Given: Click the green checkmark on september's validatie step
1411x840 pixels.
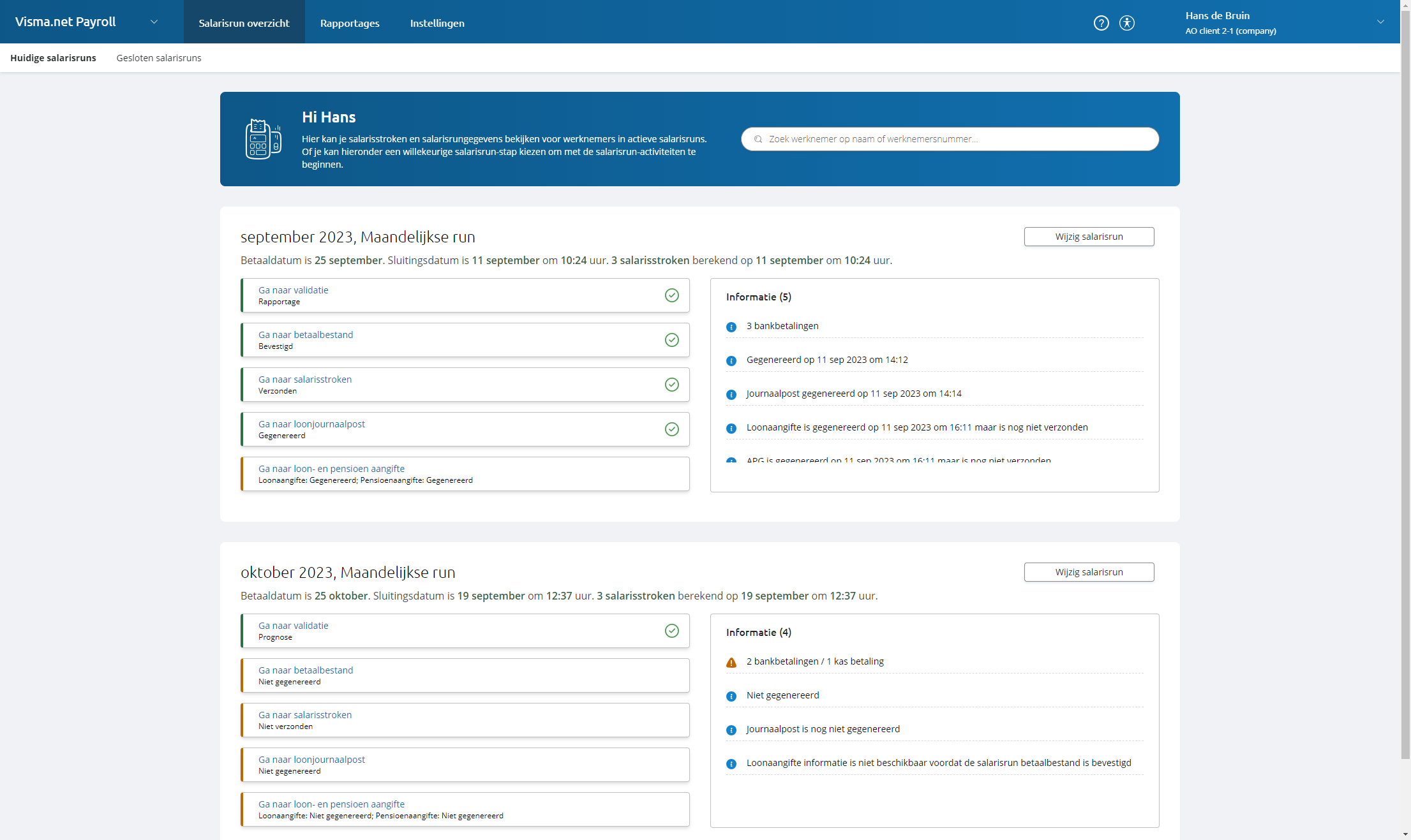Looking at the screenshot, I should coord(672,295).
